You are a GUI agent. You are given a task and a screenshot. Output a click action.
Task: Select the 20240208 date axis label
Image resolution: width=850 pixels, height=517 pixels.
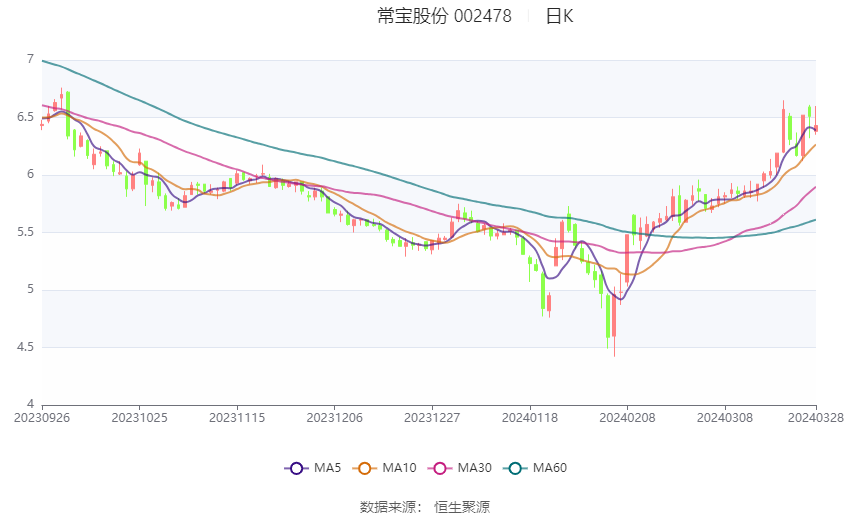627,418
